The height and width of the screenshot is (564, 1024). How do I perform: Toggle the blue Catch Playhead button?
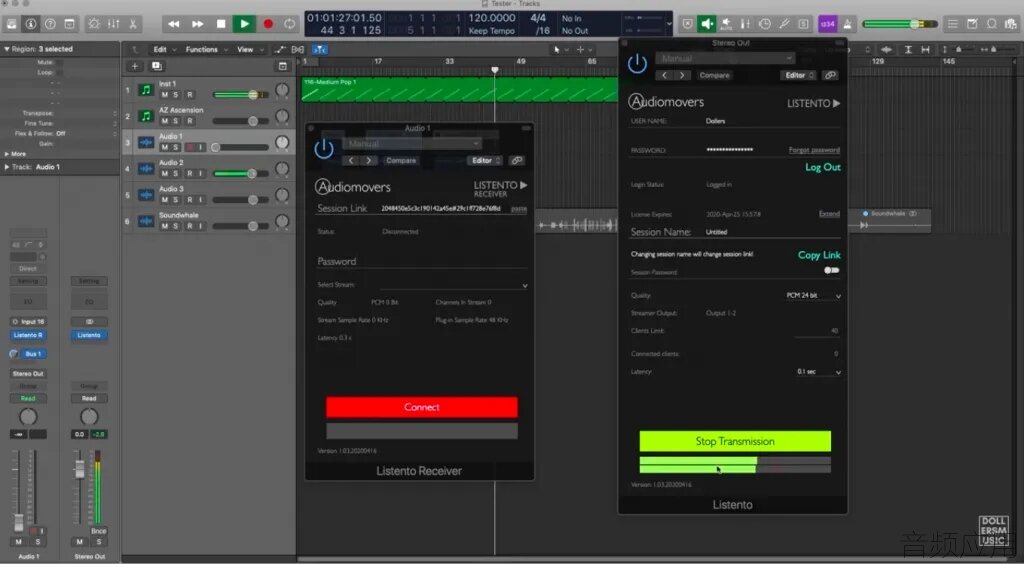(319, 50)
